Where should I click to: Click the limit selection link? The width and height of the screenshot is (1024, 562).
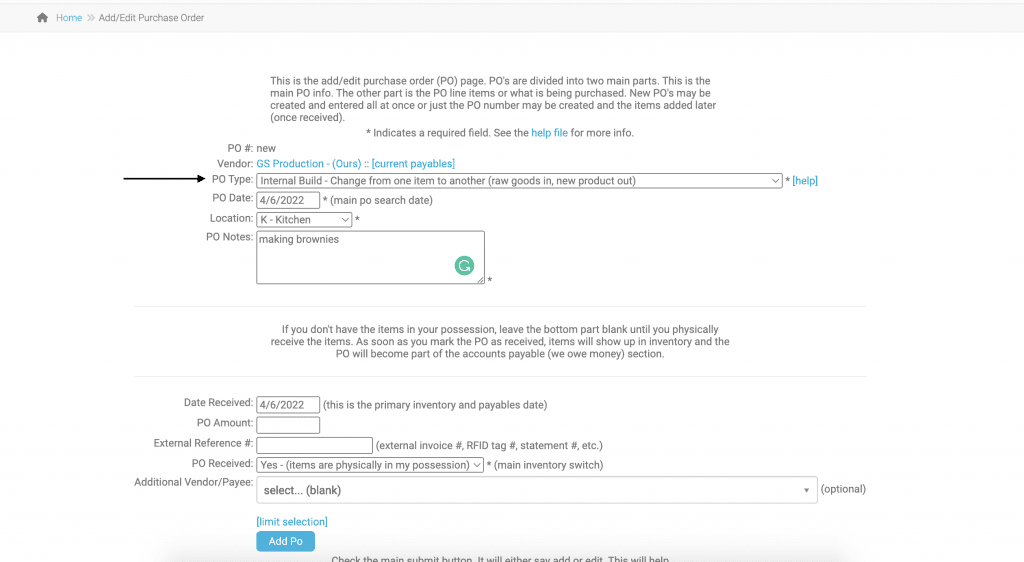(292, 522)
